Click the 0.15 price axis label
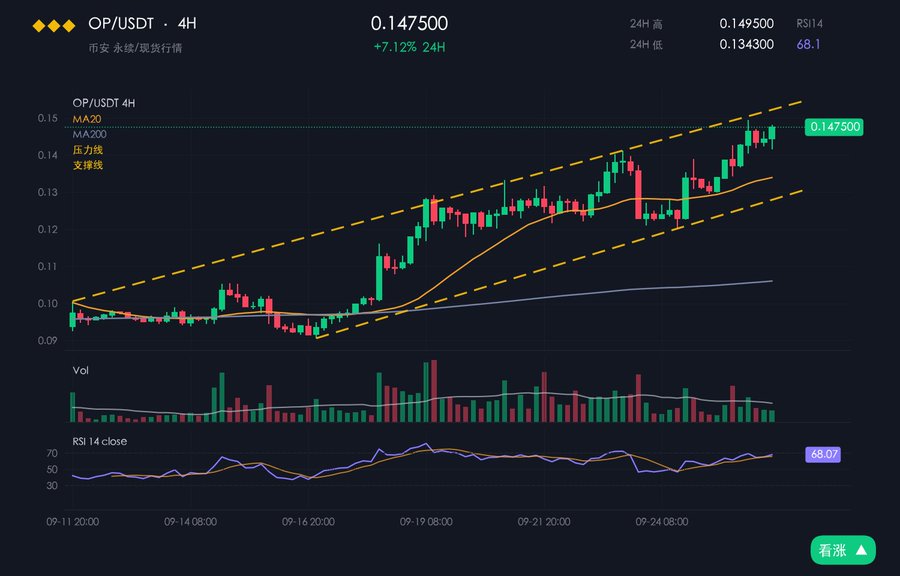 point(48,118)
